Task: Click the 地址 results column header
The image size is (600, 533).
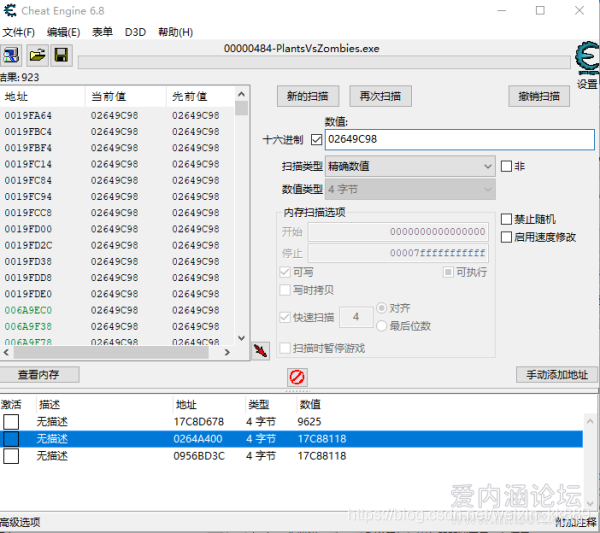Action: [42, 96]
